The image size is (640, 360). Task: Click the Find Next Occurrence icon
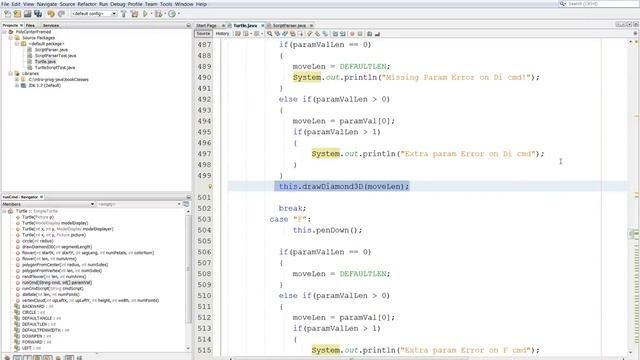285,34
